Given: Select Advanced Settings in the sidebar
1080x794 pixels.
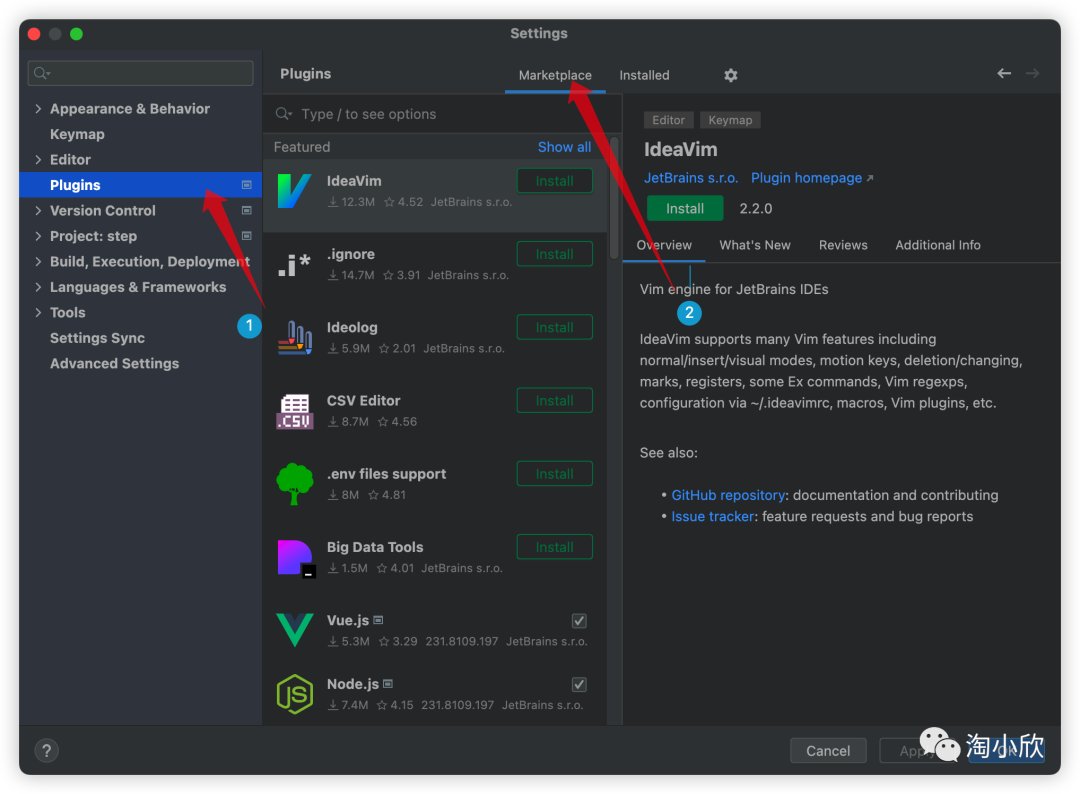Looking at the screenshot, I should (x=114, y=364).
